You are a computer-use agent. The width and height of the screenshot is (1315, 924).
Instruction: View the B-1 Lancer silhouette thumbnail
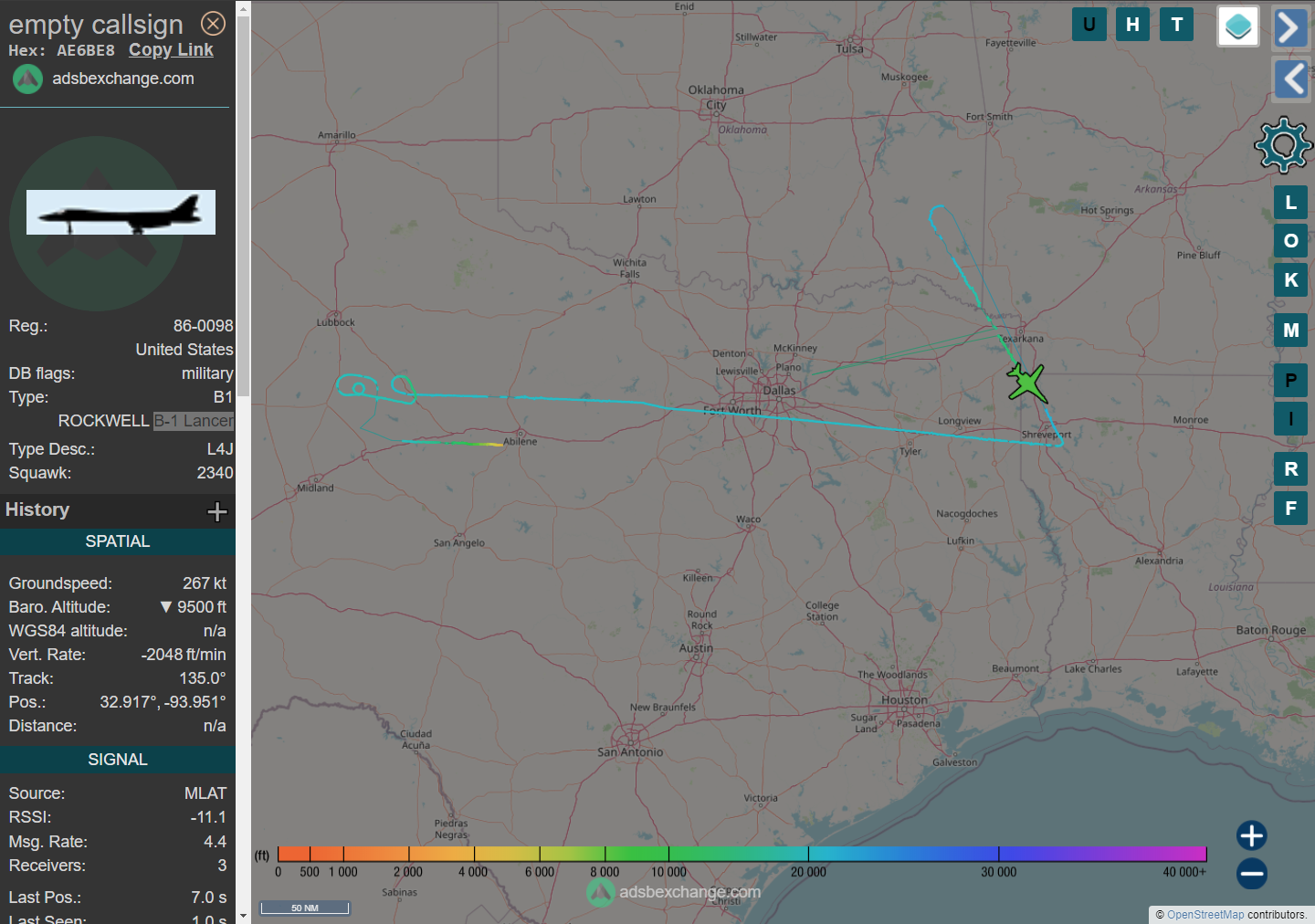click(121, 212)
